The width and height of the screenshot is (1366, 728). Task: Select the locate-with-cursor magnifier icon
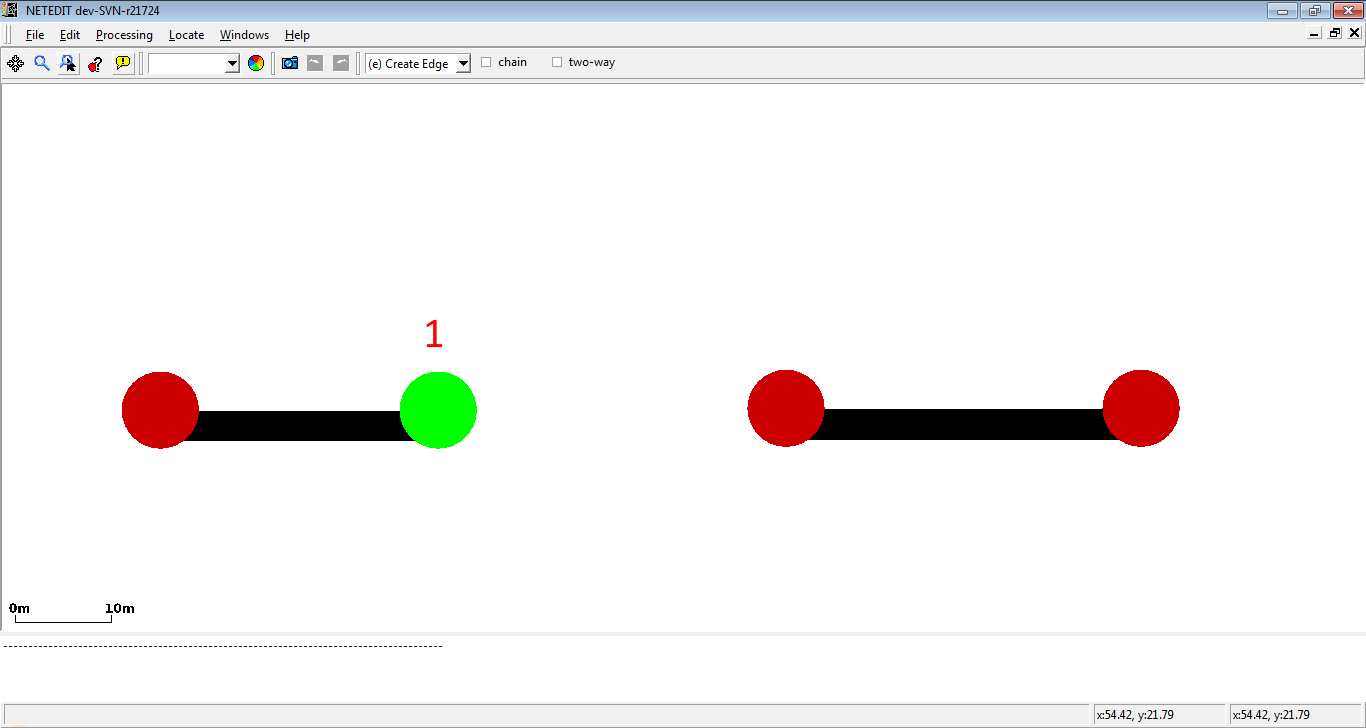68,63
